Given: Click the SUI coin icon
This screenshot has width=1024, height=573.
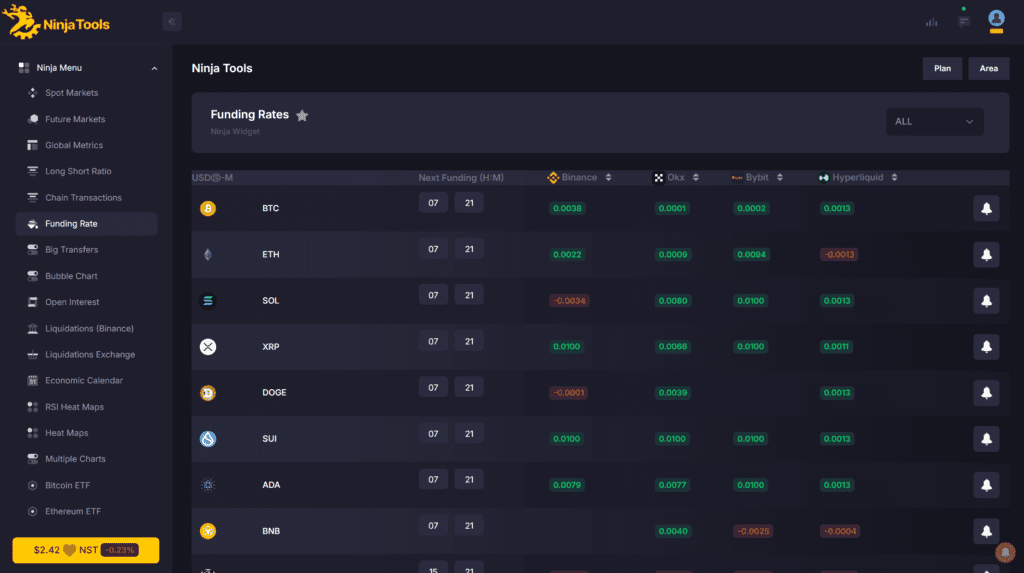Looking at the screenshot, I should click(x=208, y=439).
